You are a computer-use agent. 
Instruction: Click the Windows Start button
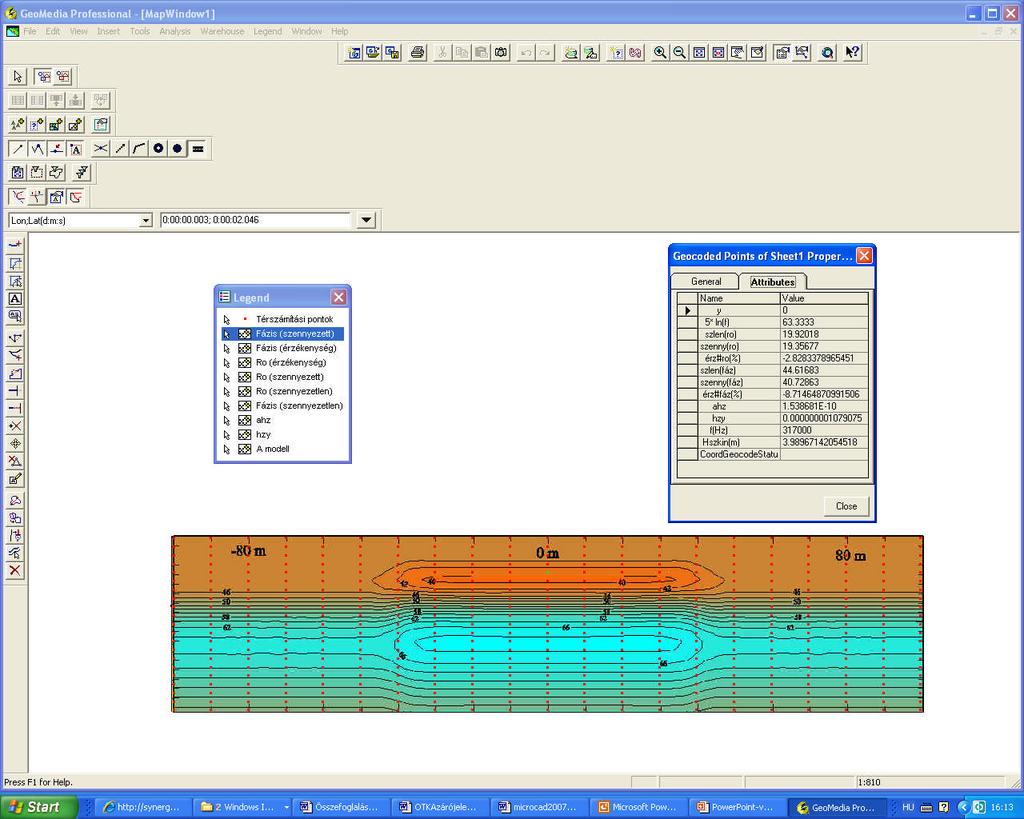tap(38, 807)
